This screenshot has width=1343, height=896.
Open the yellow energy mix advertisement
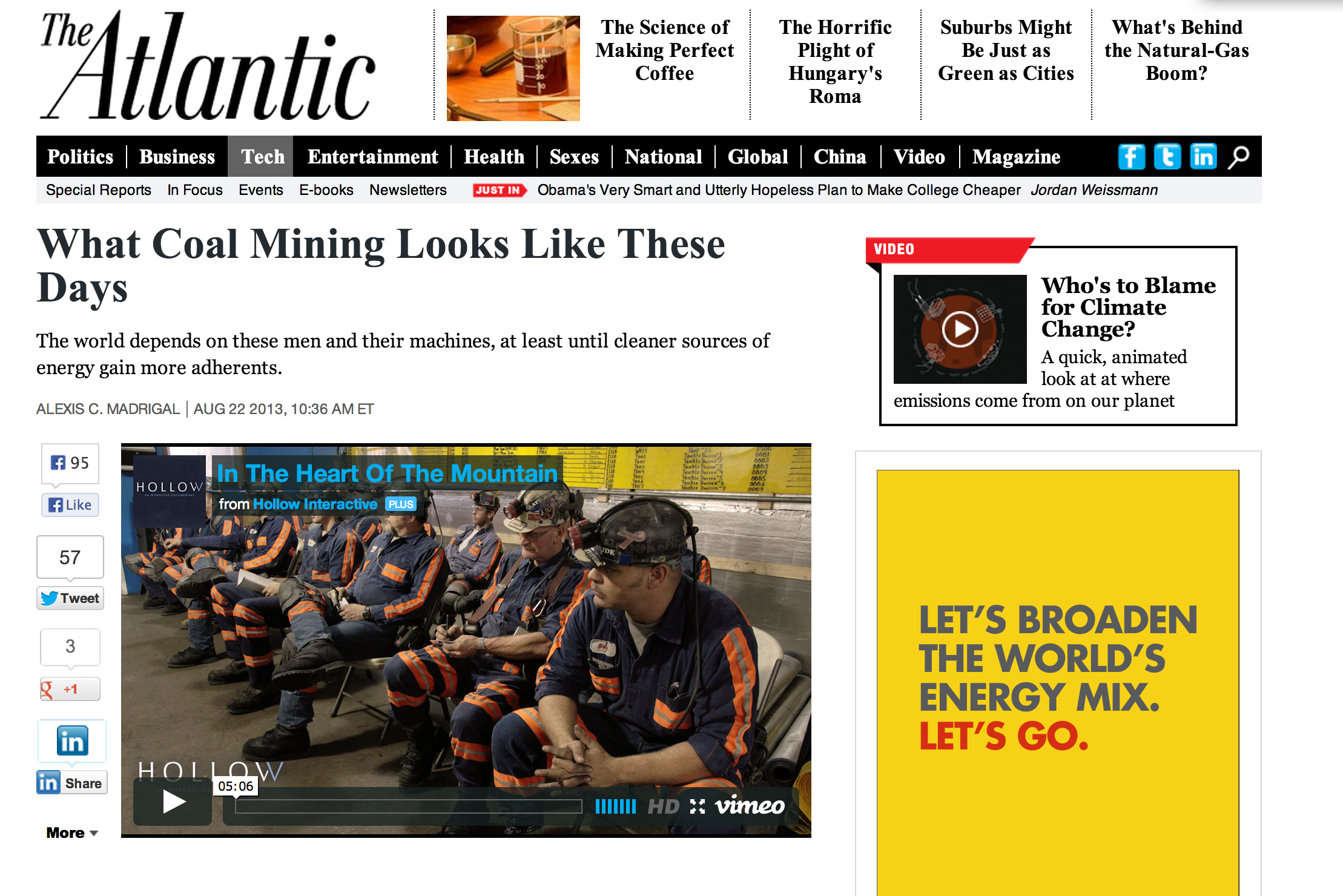coord(1058,683)
